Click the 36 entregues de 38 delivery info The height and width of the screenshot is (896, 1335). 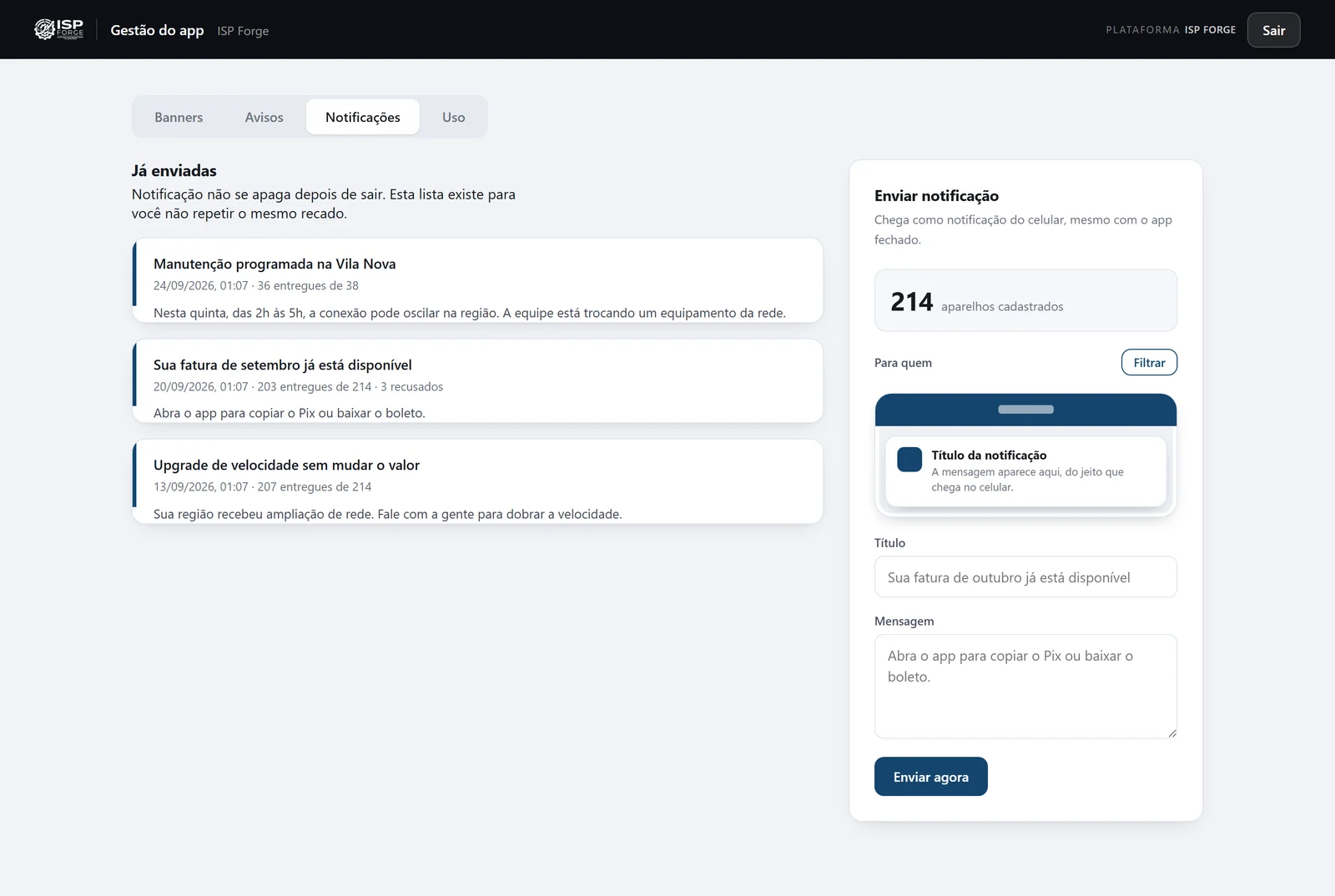[x=308, y=285]
